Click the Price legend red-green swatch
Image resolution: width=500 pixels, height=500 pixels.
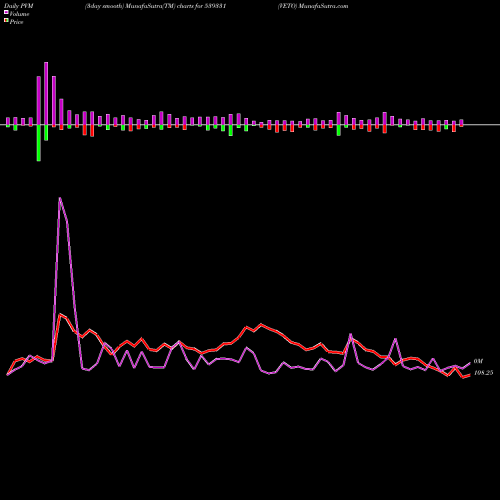pos(6,21)
